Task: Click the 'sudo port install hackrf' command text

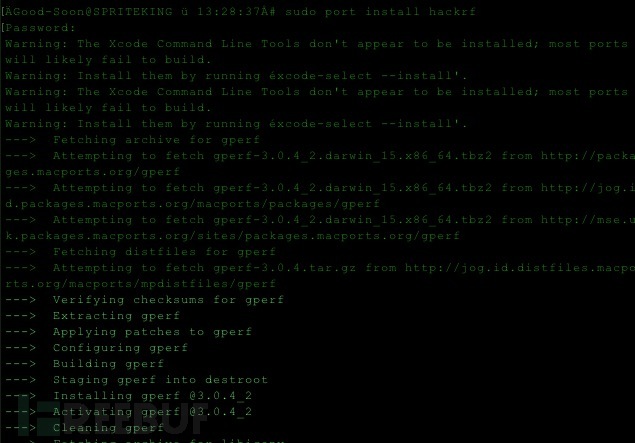Action: (380, 12)
